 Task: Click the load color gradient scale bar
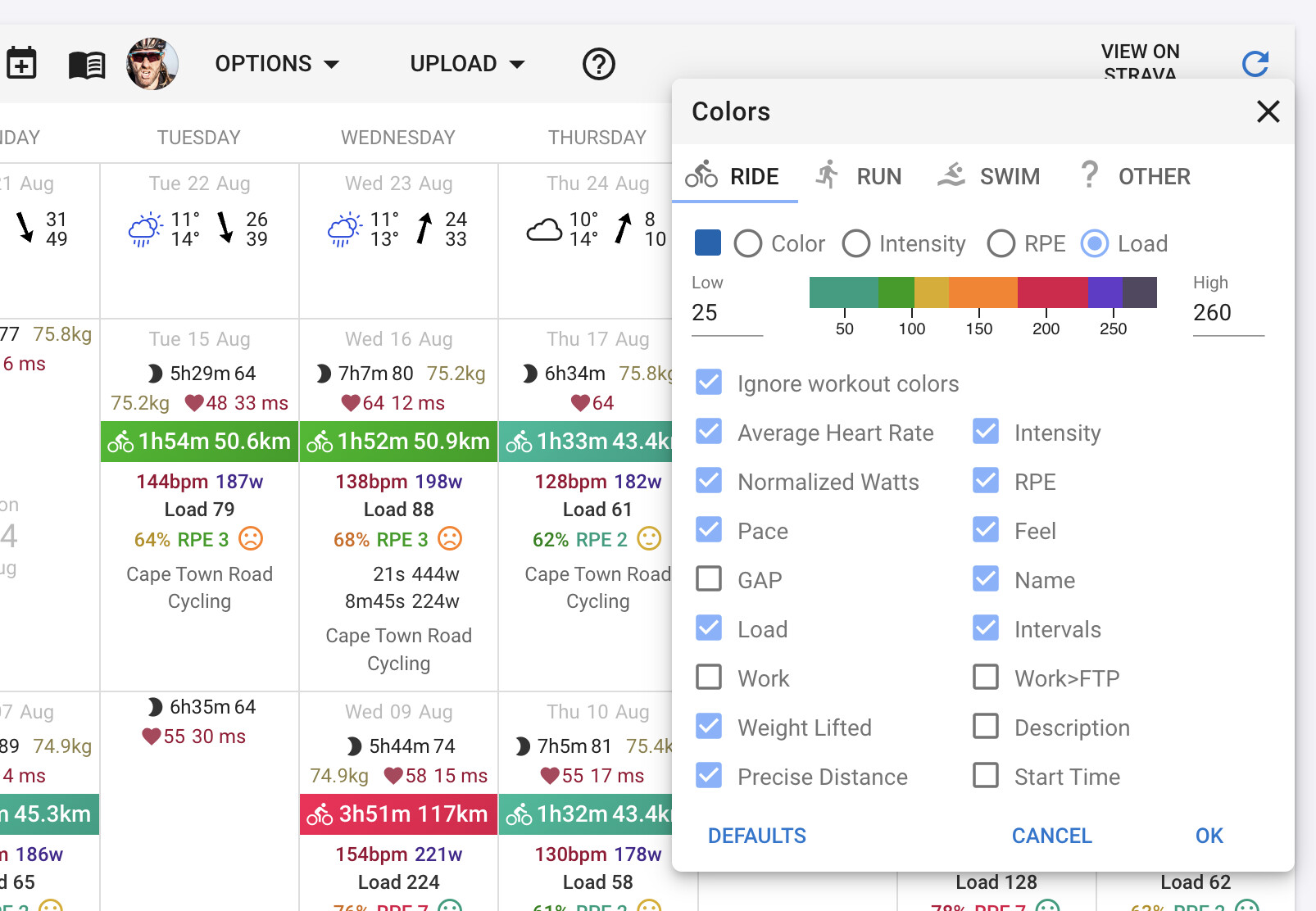(x=983, y=292)
